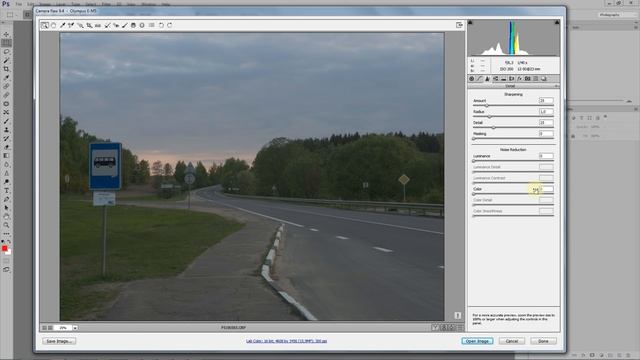
Task: Select the Hand tool in Camera Raw toolbar
Action: point(53,25)
